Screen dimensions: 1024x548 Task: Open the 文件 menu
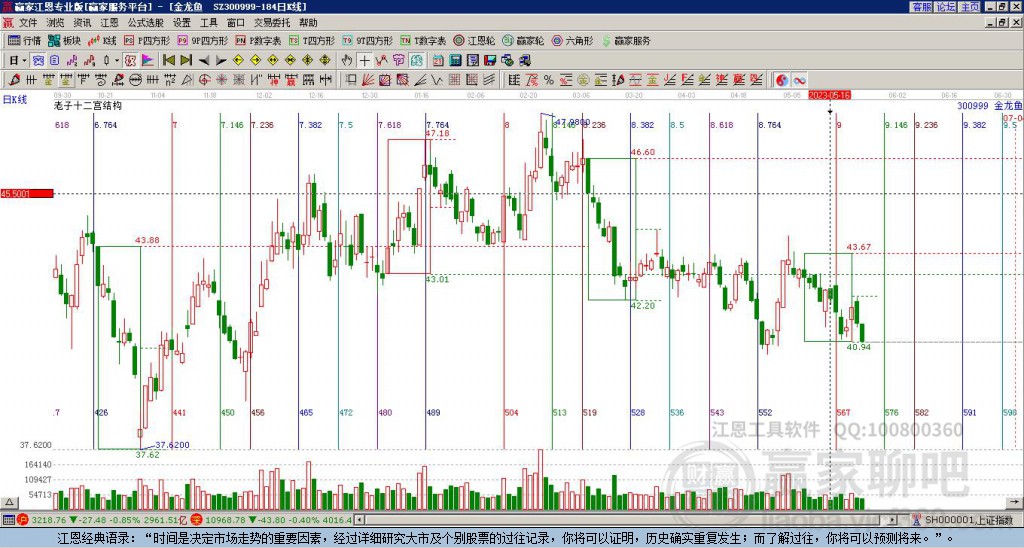coord(27,23)
